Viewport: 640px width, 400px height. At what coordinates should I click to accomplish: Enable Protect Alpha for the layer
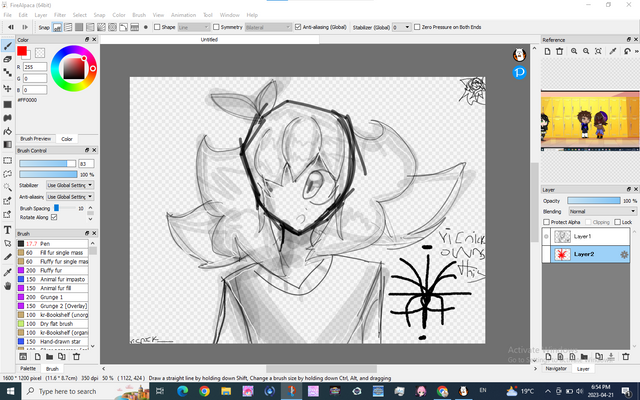click(546, 222)
